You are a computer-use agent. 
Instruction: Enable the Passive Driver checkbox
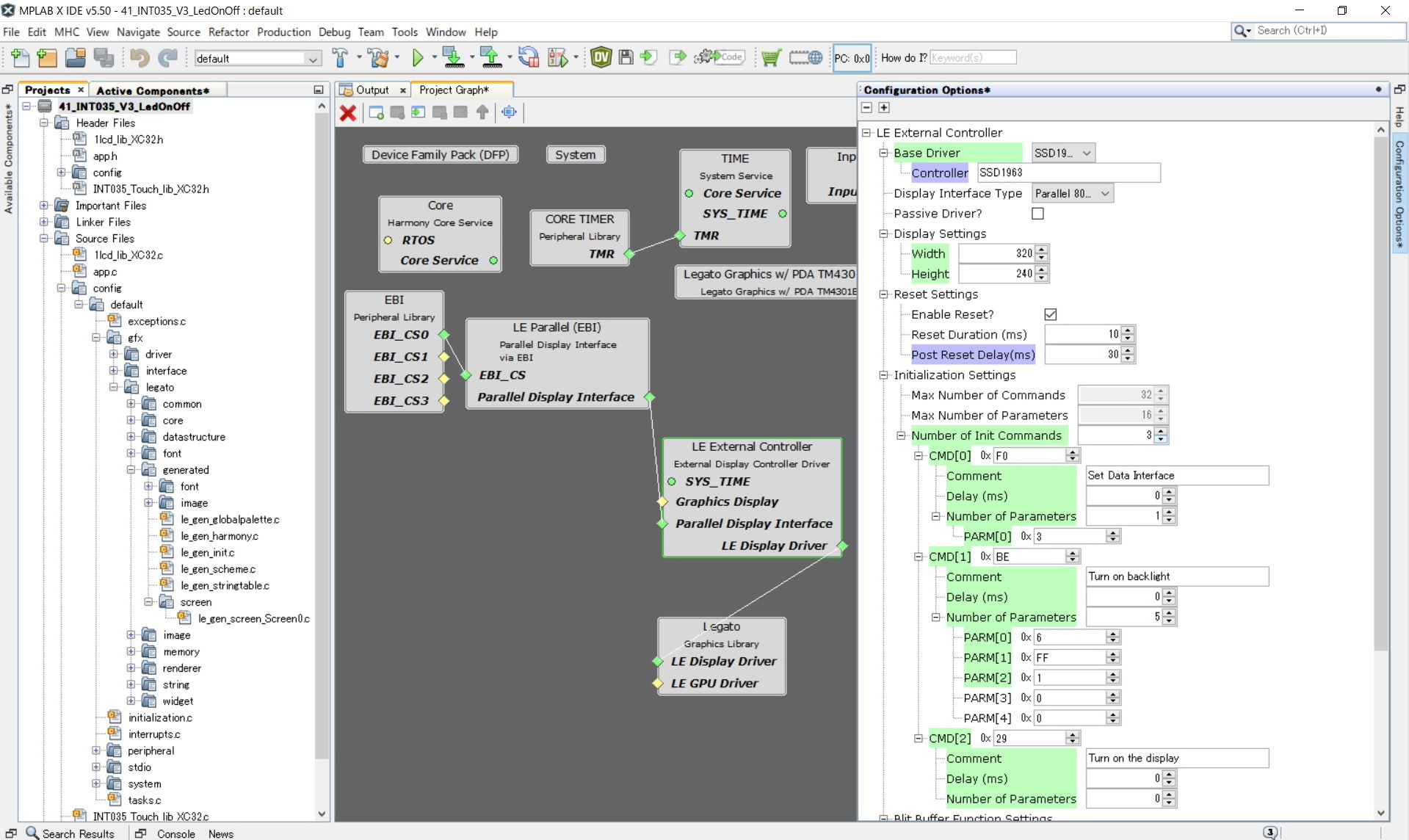(1037, 214)
